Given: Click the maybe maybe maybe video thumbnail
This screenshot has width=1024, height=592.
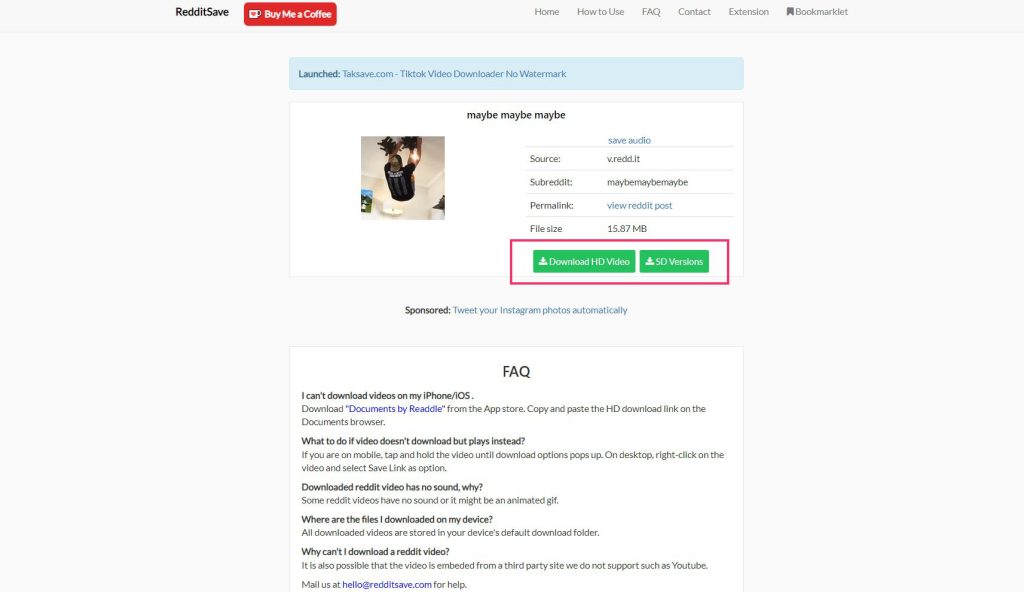Looking at the screenshot, I should tap(403, 178).
